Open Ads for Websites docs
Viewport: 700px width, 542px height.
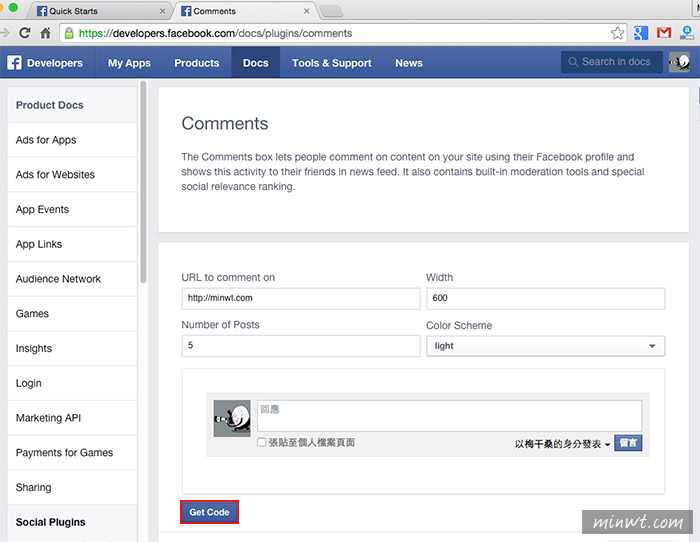[x=72, y=175]
